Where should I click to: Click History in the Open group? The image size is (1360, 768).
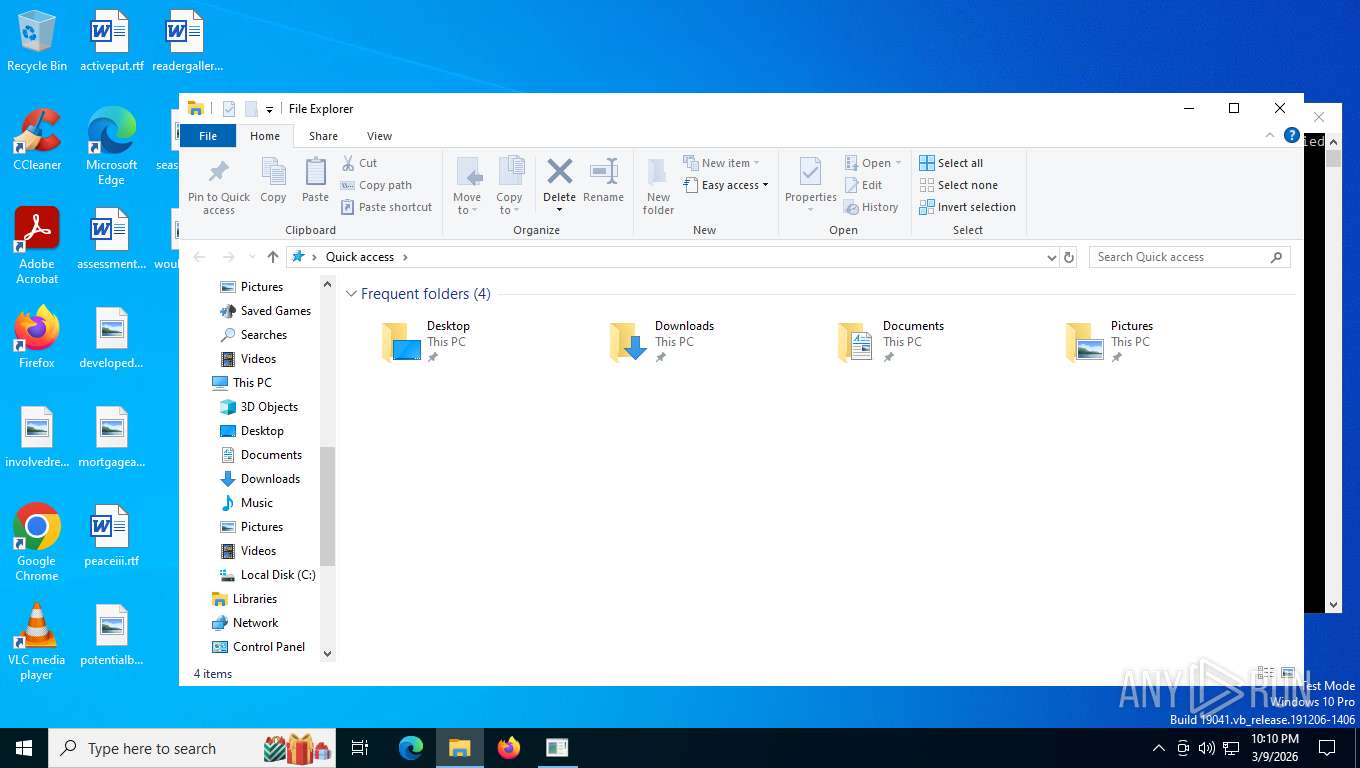871,207
